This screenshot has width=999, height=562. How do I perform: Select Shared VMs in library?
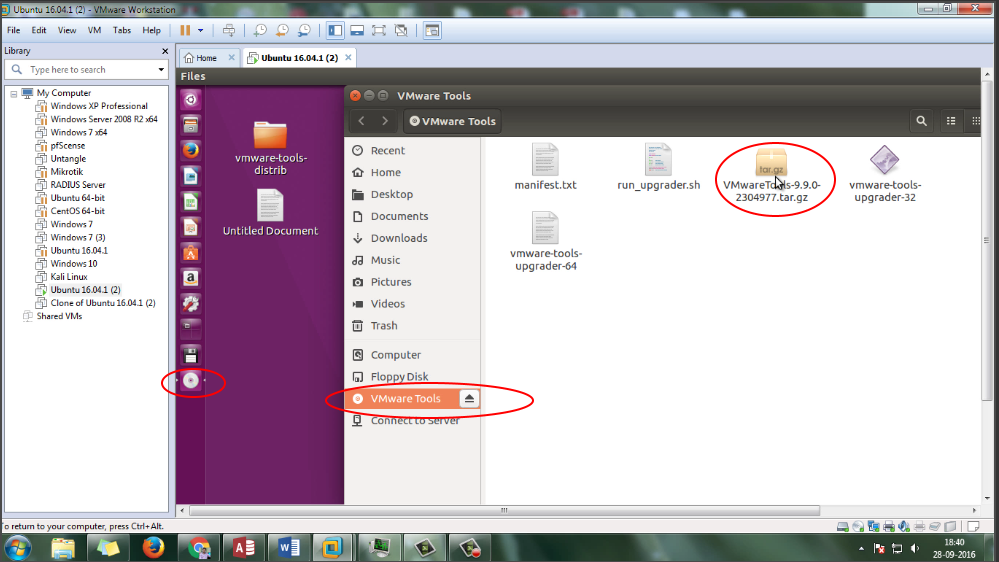59,316
